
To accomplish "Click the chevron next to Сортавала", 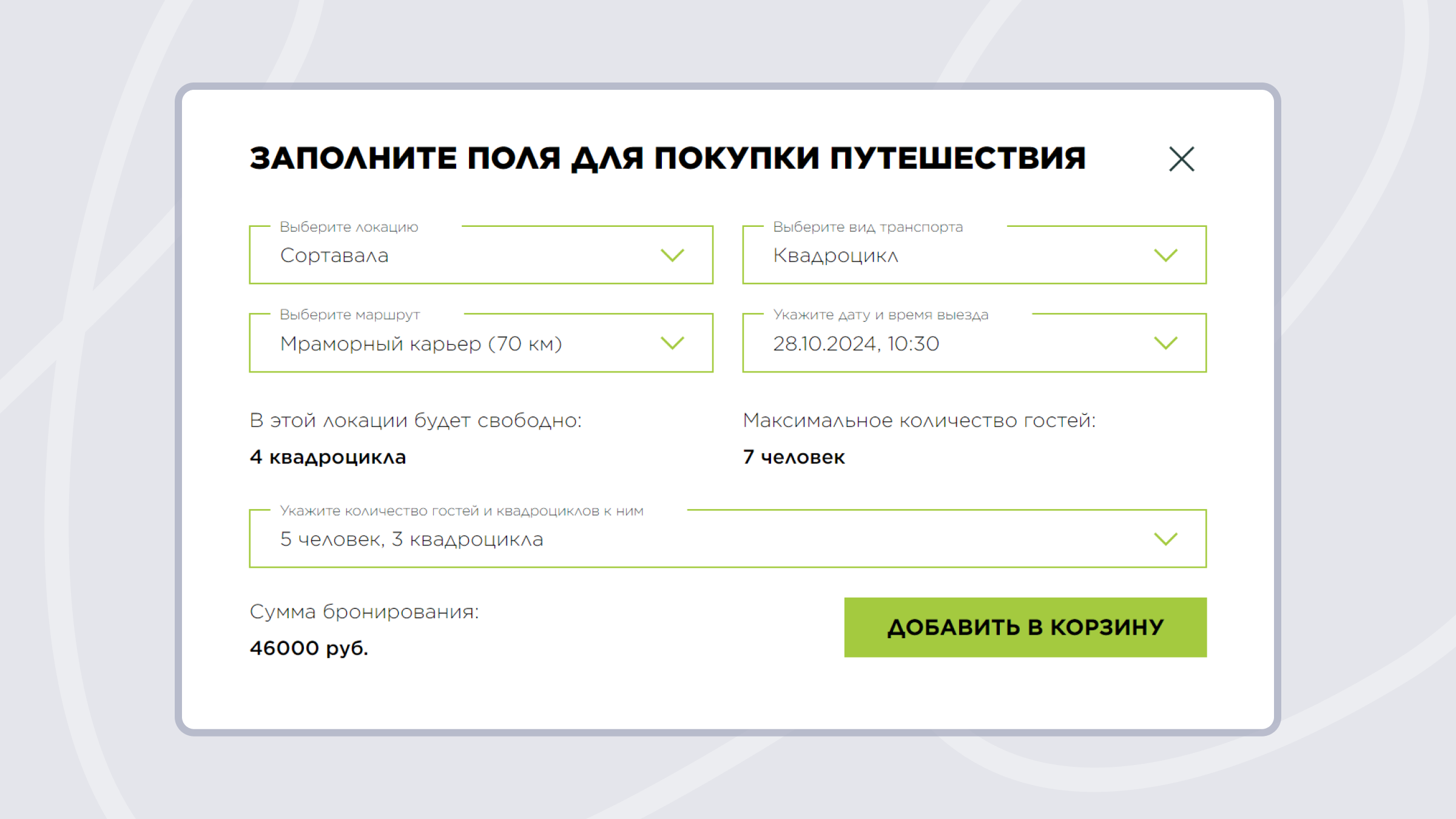I will pyautogui.click(x=672, y=255).
